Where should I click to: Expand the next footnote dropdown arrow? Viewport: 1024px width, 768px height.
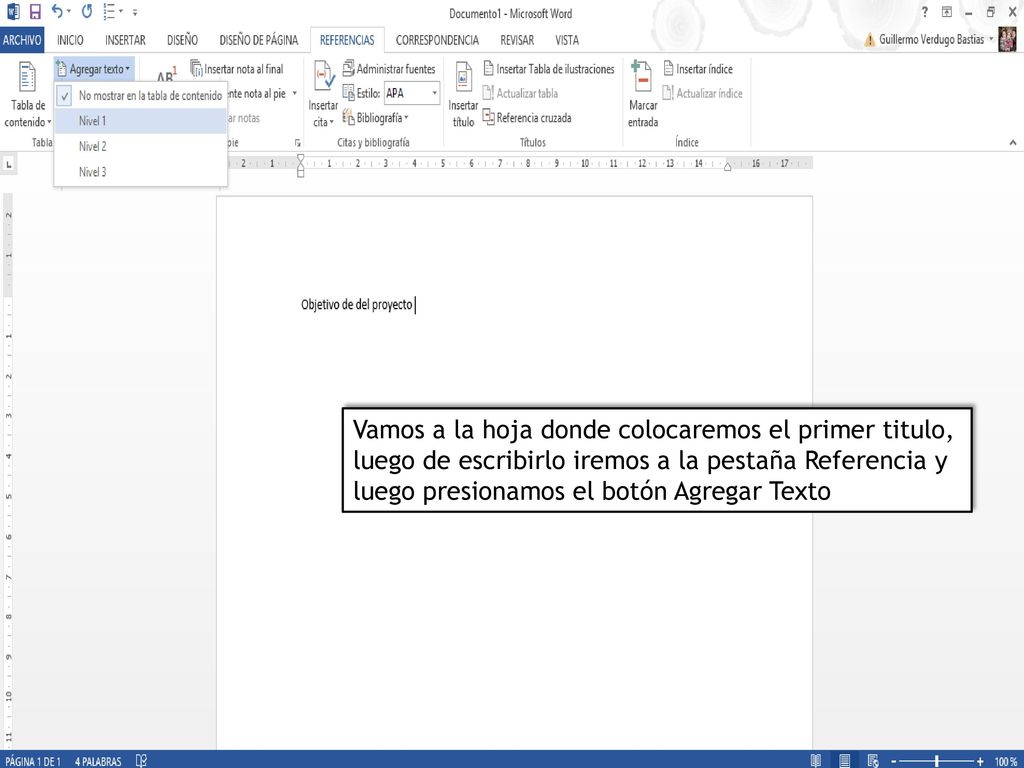(x=295, y=93)
